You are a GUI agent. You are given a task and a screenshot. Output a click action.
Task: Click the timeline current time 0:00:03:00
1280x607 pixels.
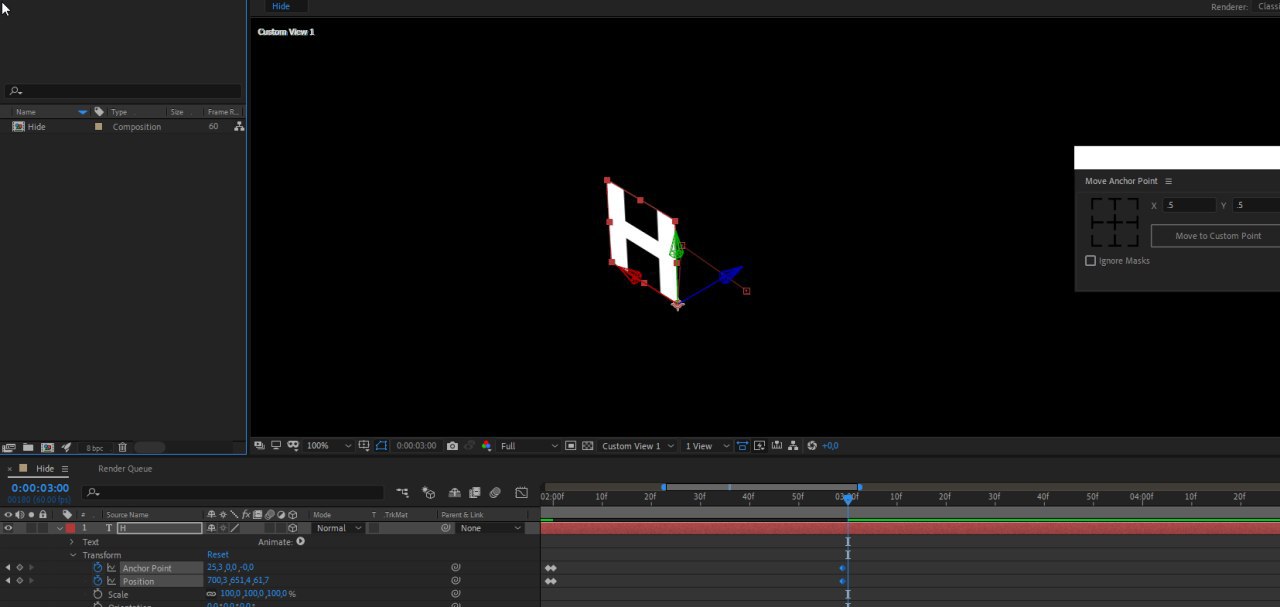point(40,488)
